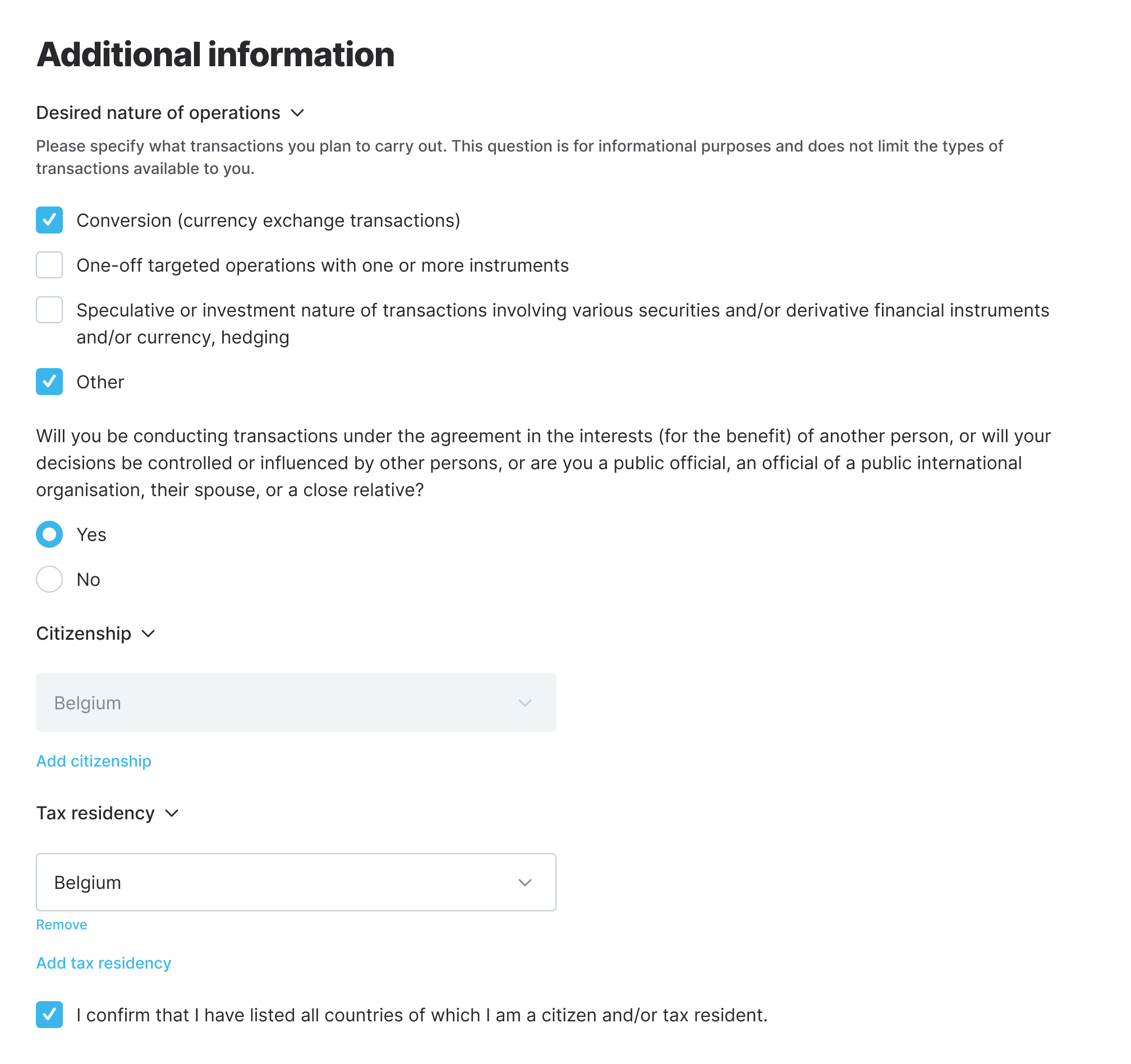
Task: Check One-off targeted operations checkbox
Action: pyautogui.click(x=49, y=265)
